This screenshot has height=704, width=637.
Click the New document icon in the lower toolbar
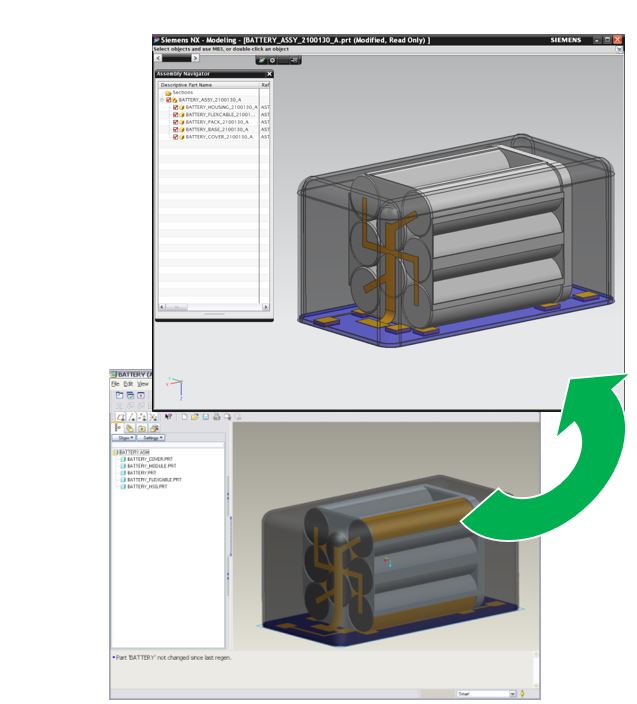tap(184, 417)
